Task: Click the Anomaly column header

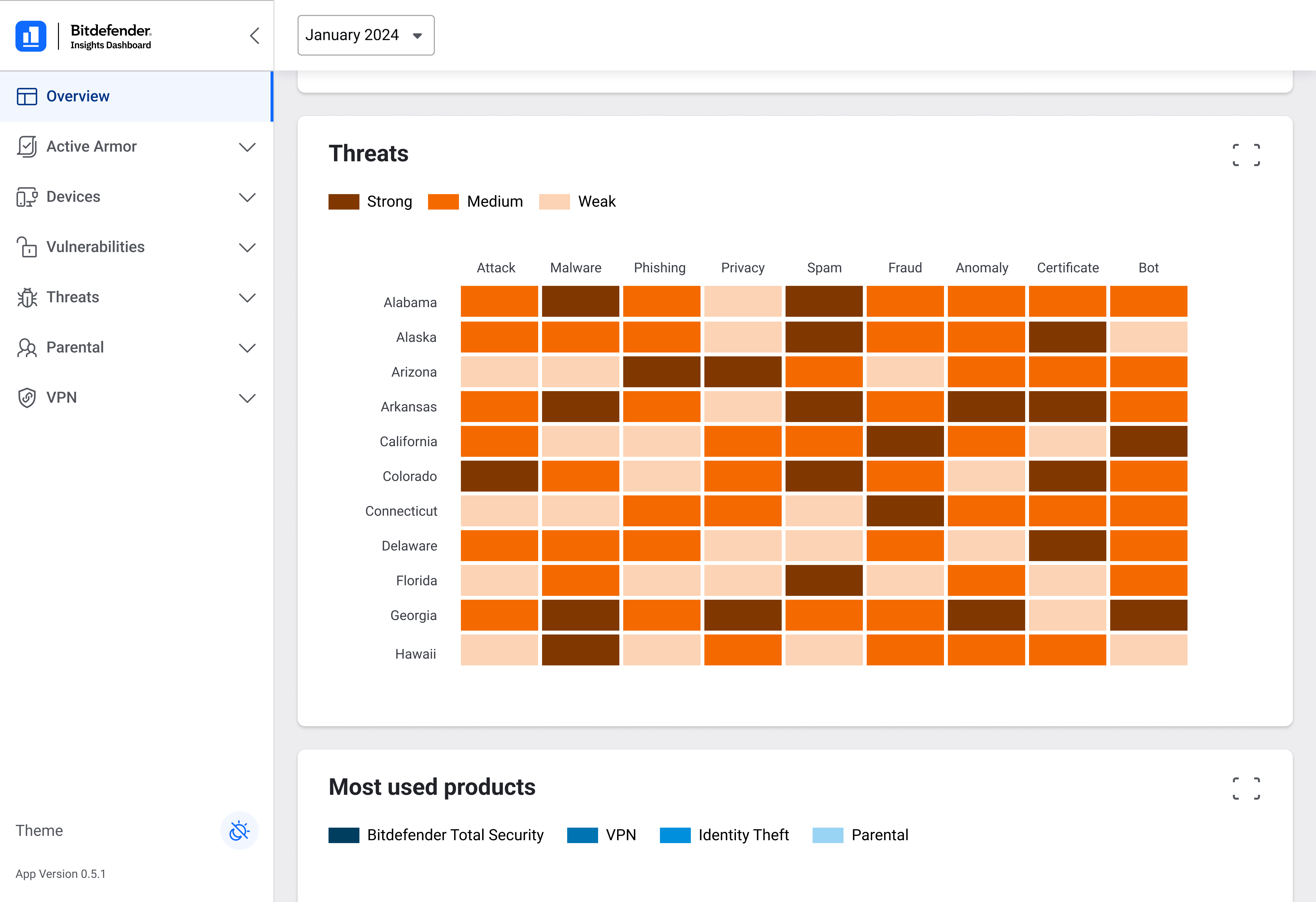Action: pos(982,268)
